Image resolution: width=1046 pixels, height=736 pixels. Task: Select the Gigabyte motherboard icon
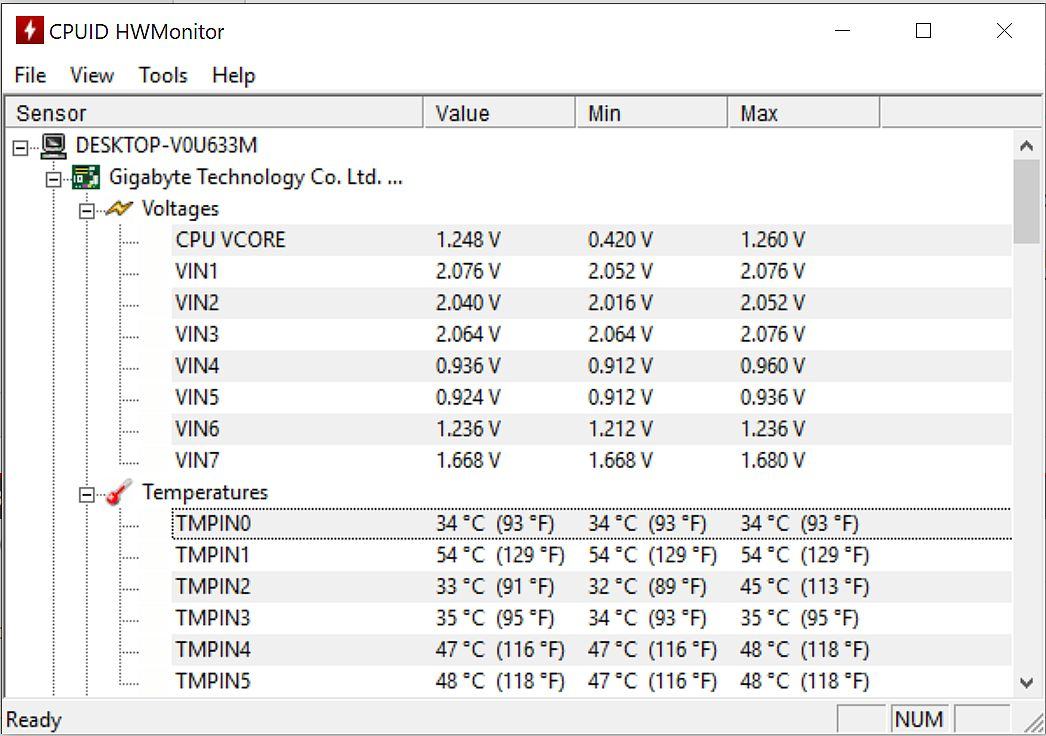coord(86,177)
